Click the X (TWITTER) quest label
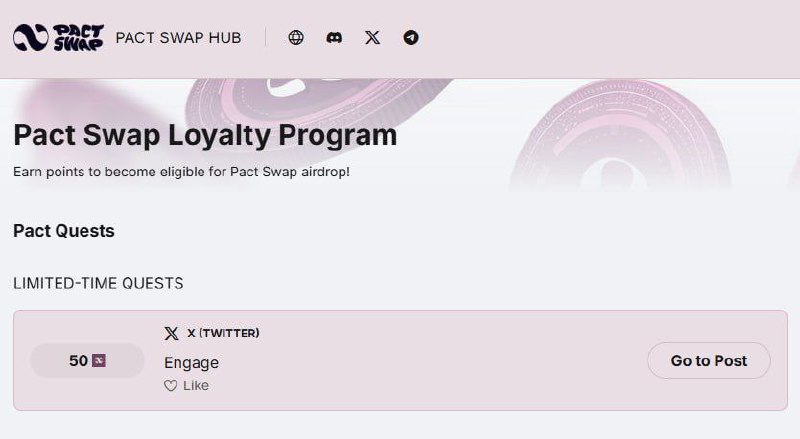The image size is (800, 439). [x=223, y=333]
